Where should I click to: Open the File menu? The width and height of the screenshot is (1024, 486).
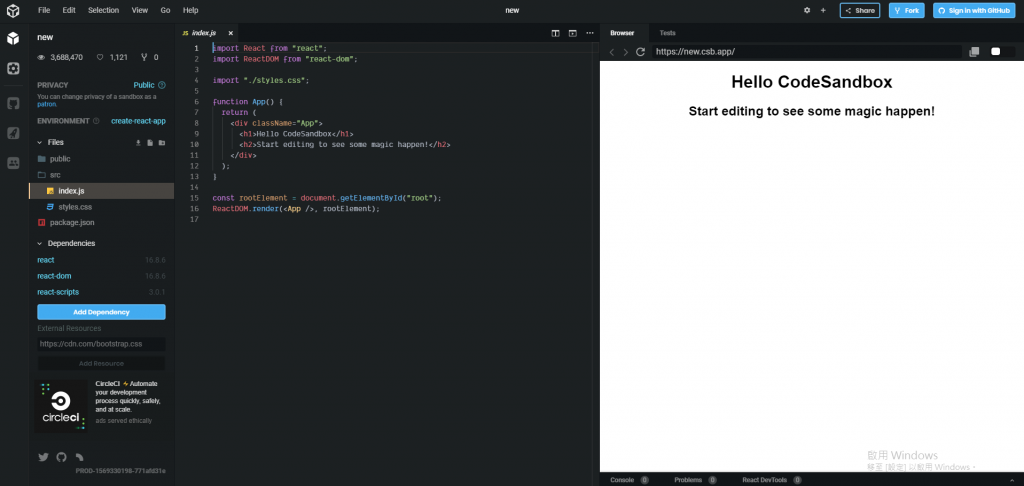(44, 10)
